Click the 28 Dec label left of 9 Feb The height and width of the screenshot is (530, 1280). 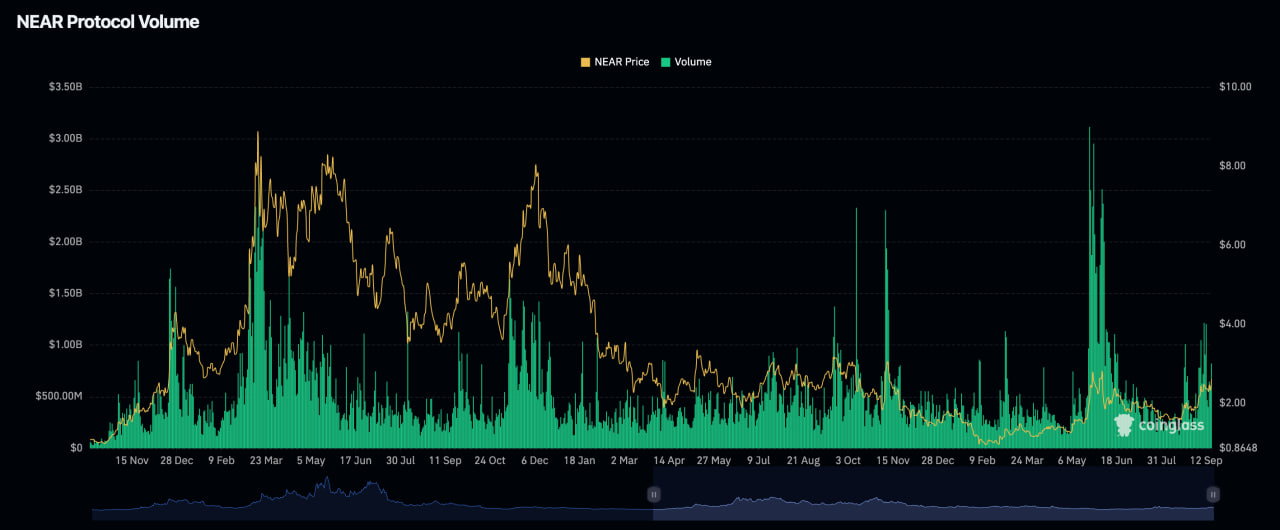tap(177, 461)
